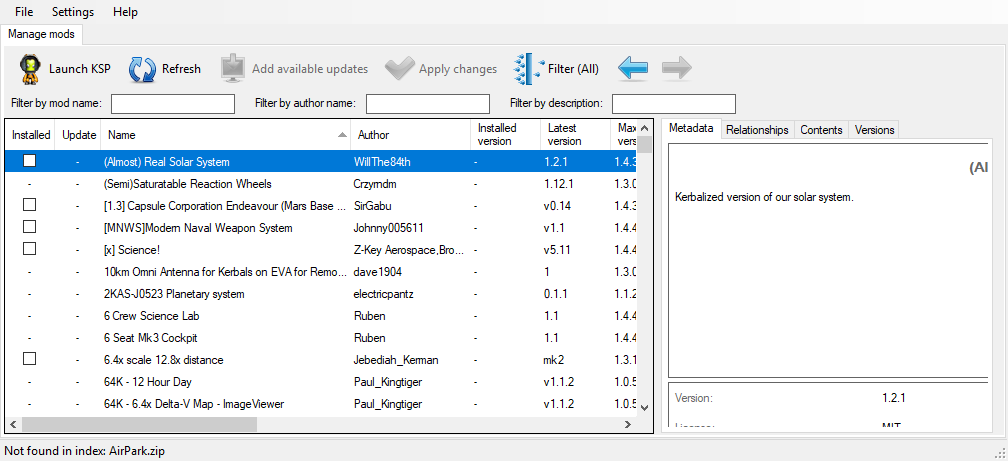Navigate back with the blue left arrow
Image resolution: width=1008 pixels, height=461 pixels.
pyautogui.click(x=633, y=68)
